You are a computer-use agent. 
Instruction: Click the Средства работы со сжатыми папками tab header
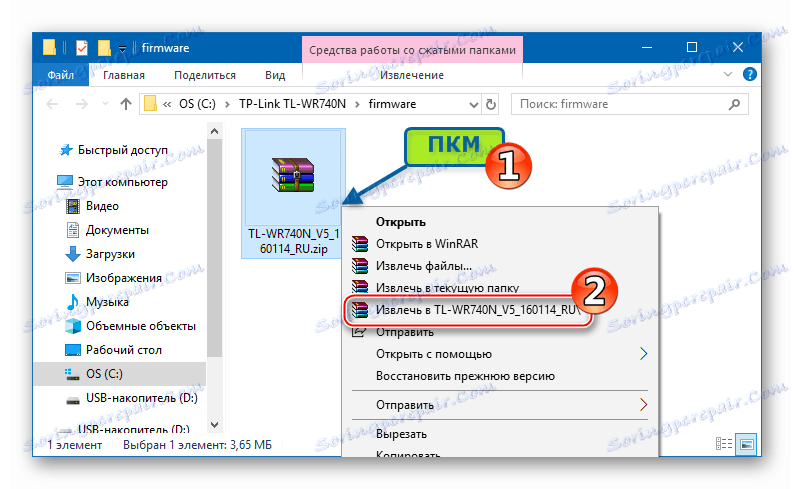pyautogui.click(x=412, y=50)
